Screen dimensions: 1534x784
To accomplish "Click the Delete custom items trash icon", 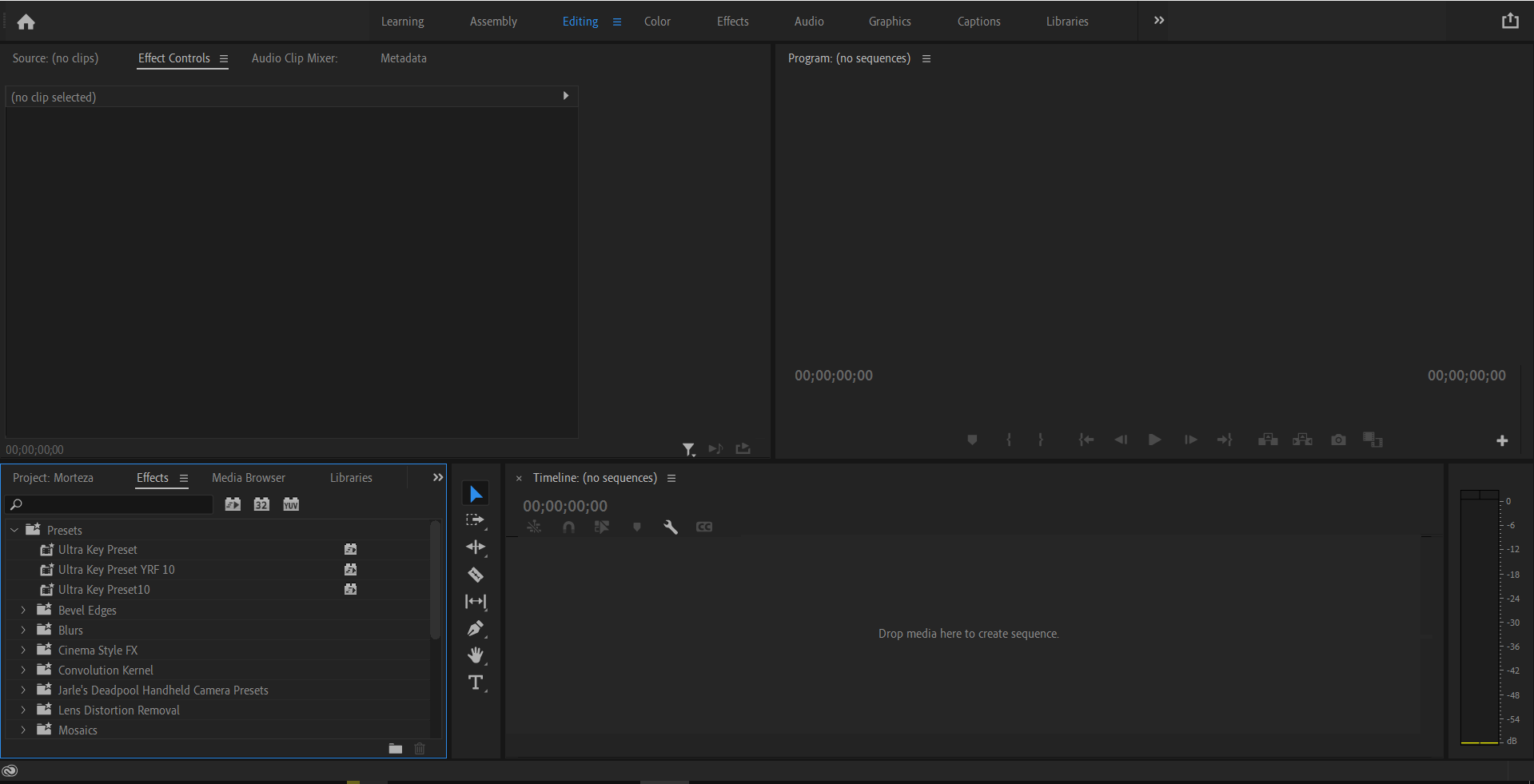I will 420,749.
